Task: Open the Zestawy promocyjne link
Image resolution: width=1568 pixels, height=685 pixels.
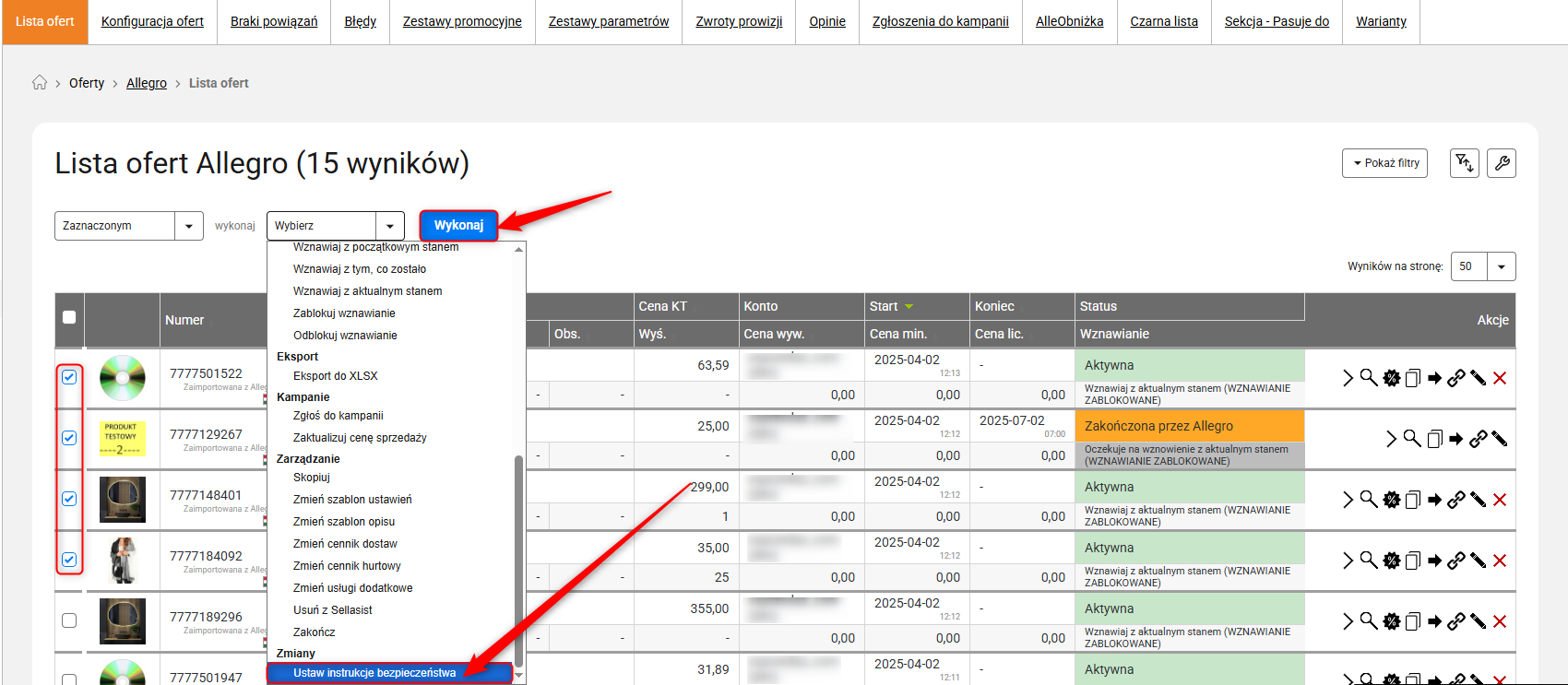Action: coord(462,21)
